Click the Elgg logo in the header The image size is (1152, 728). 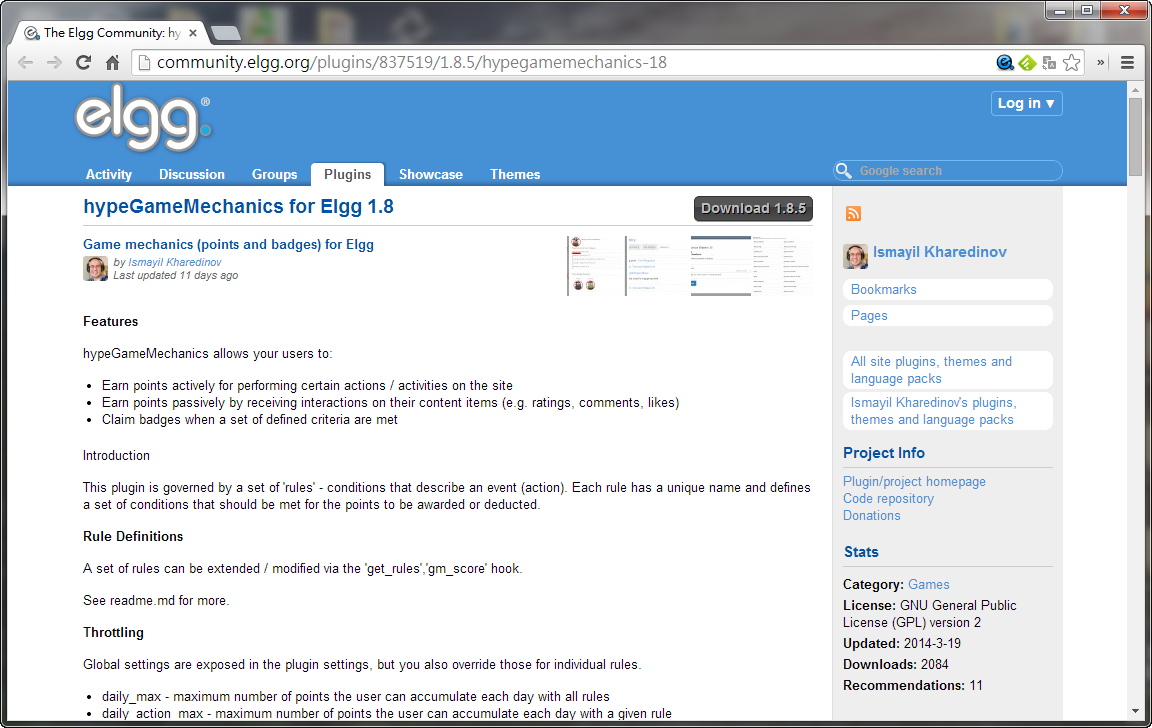(143, 122)
